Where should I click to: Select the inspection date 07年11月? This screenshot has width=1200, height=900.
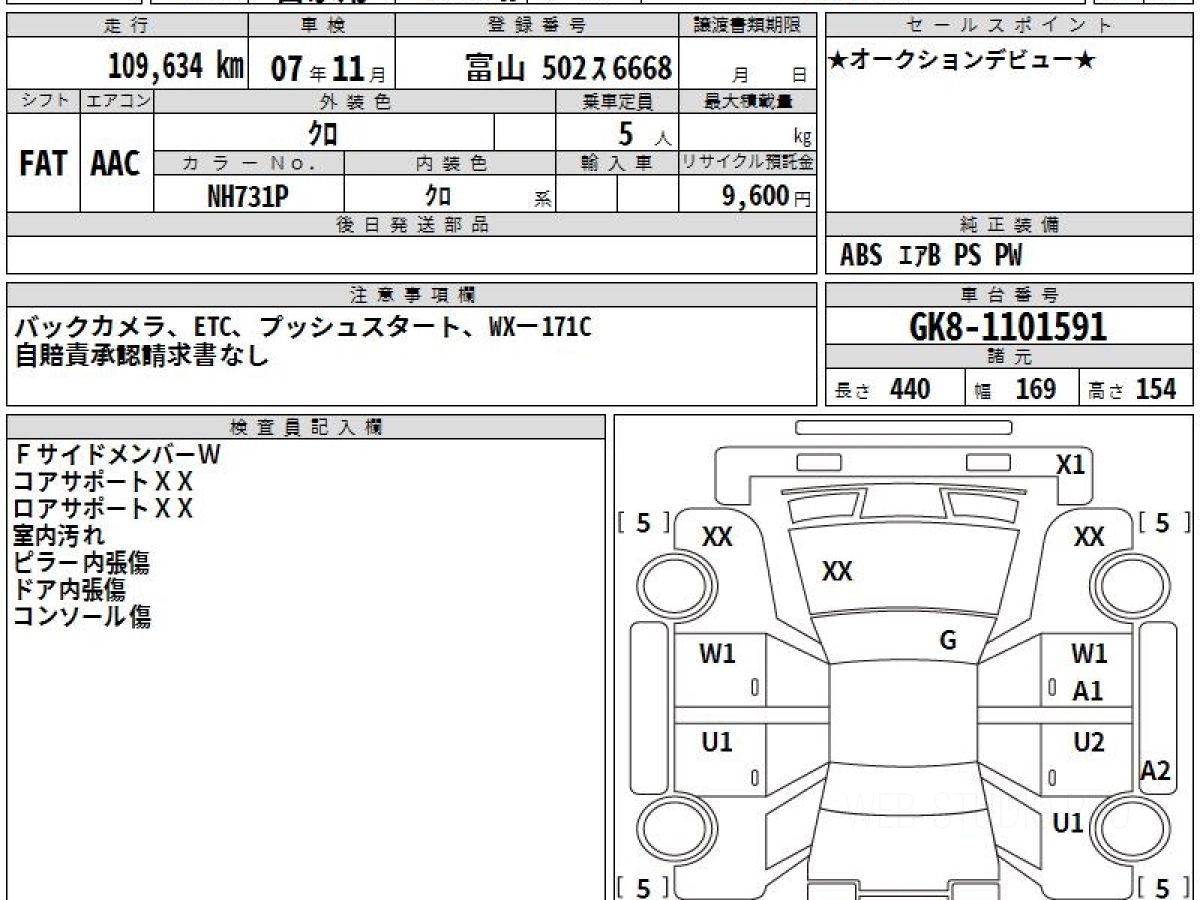pos(328,69)
